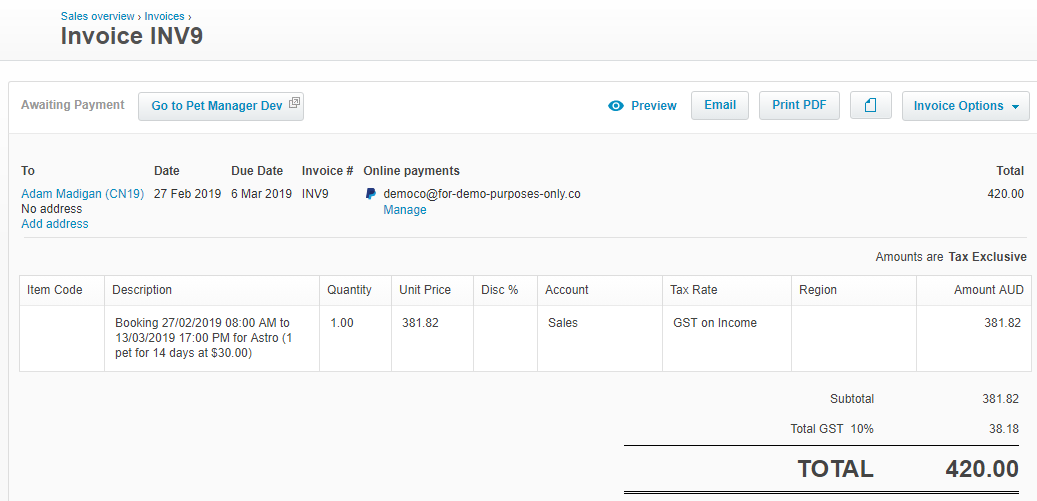Click the Add address link
Viewport: 1037px width, 501px height.
pos(55,224)
